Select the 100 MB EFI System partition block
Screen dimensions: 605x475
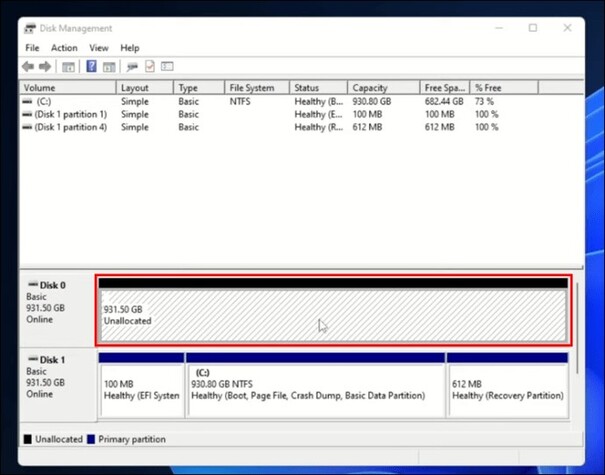[141, 389]
